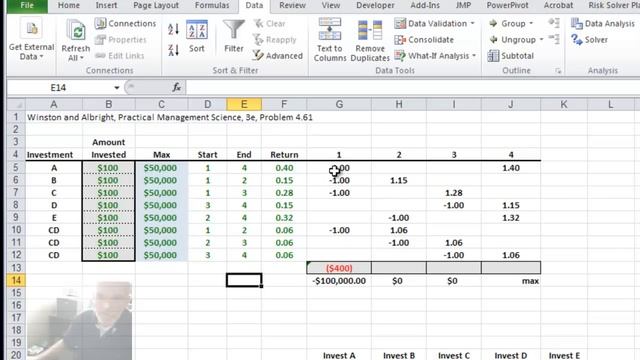Screen dimensions: 640x360
Task: Click Remove Duplicates
Action: (x=370, y=40)
